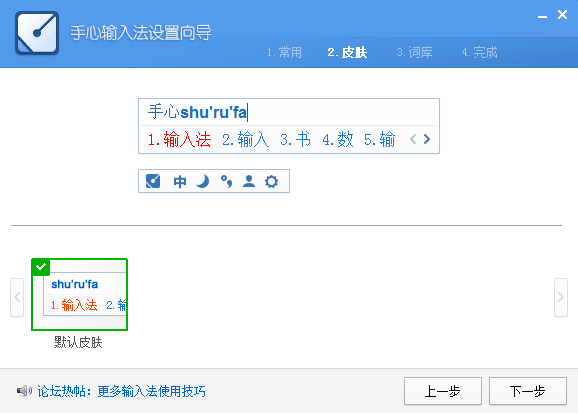Toggle the moon half-width/full-width icon

202,181
